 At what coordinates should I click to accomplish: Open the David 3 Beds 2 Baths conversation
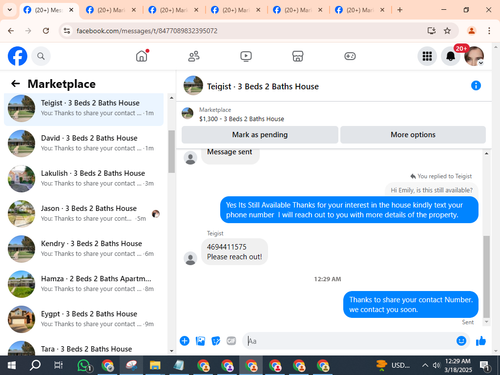tap(84, 143)
